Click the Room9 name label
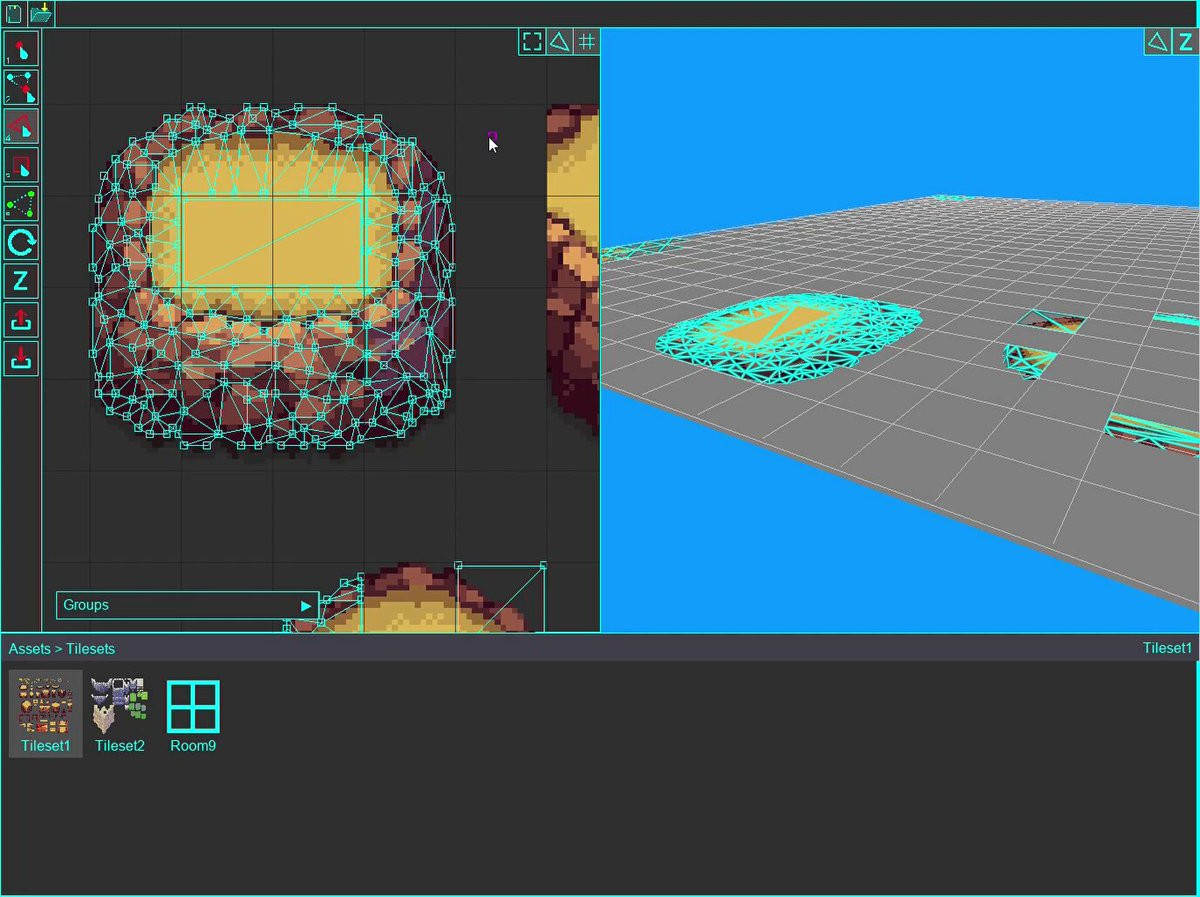1200x897 pixels. pos(193,745)
